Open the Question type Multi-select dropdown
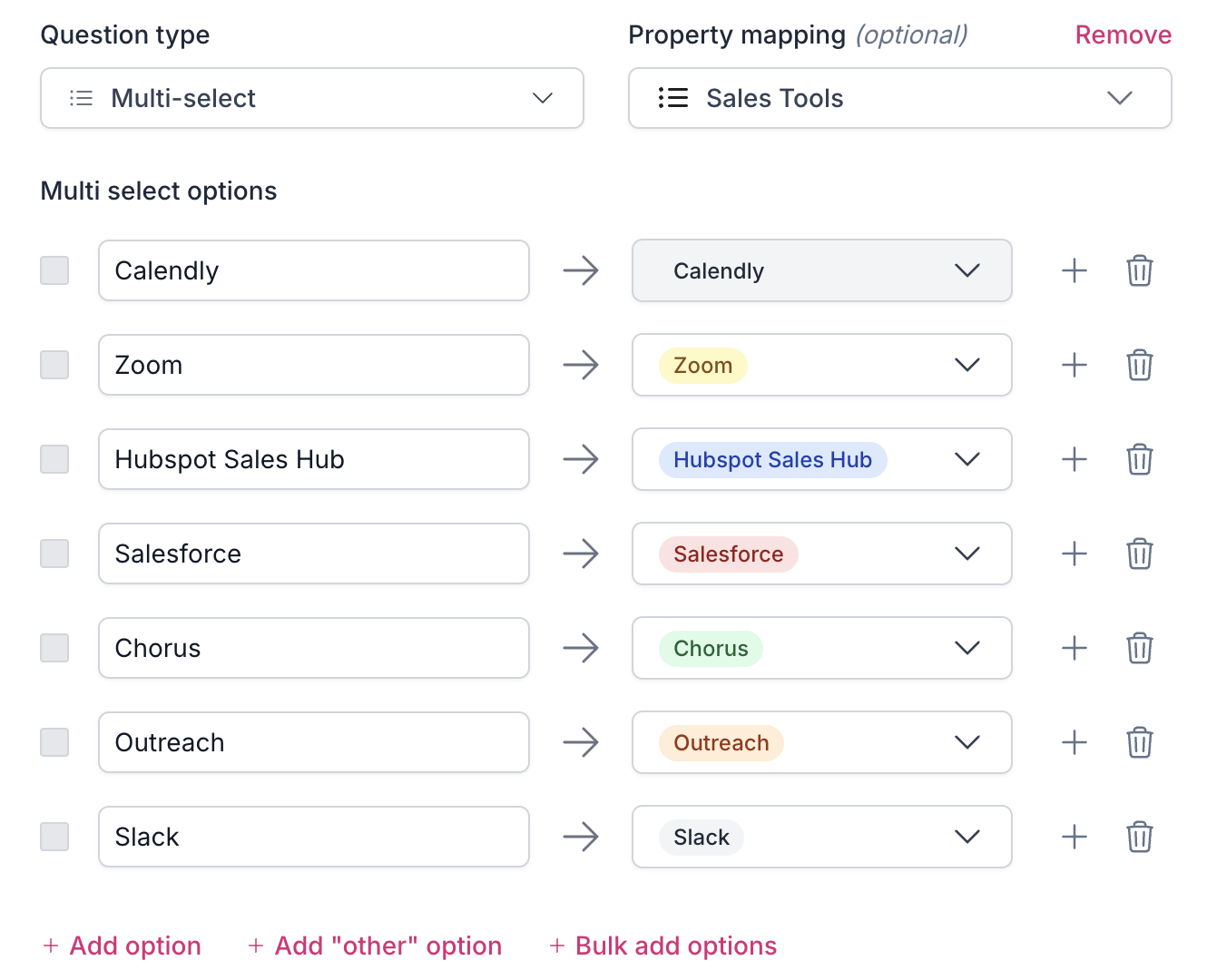The width and height of the screenshot is (1207, 980). click(311, 98)
